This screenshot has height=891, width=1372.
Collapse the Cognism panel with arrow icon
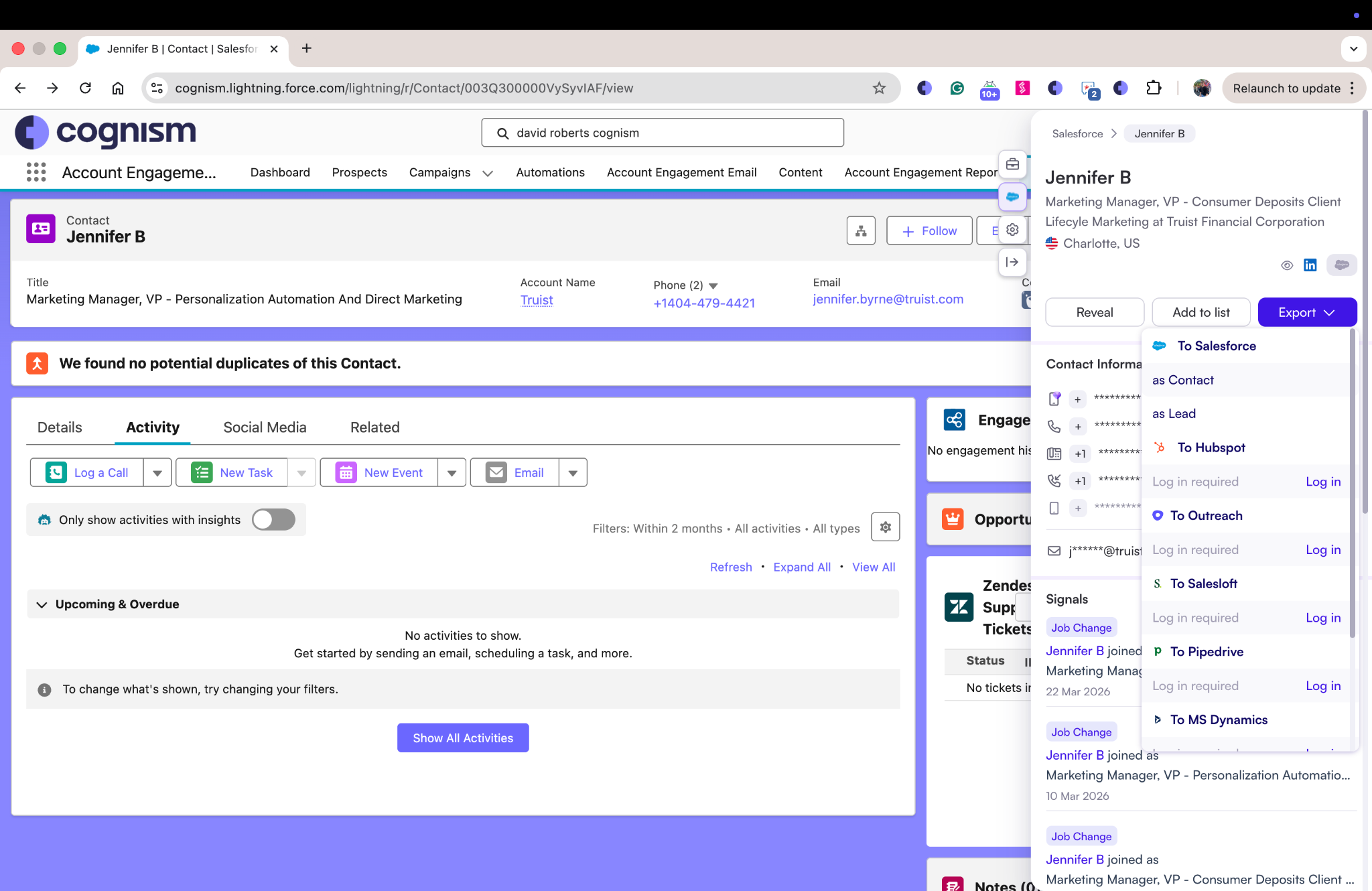click(x=1012, y=262)
